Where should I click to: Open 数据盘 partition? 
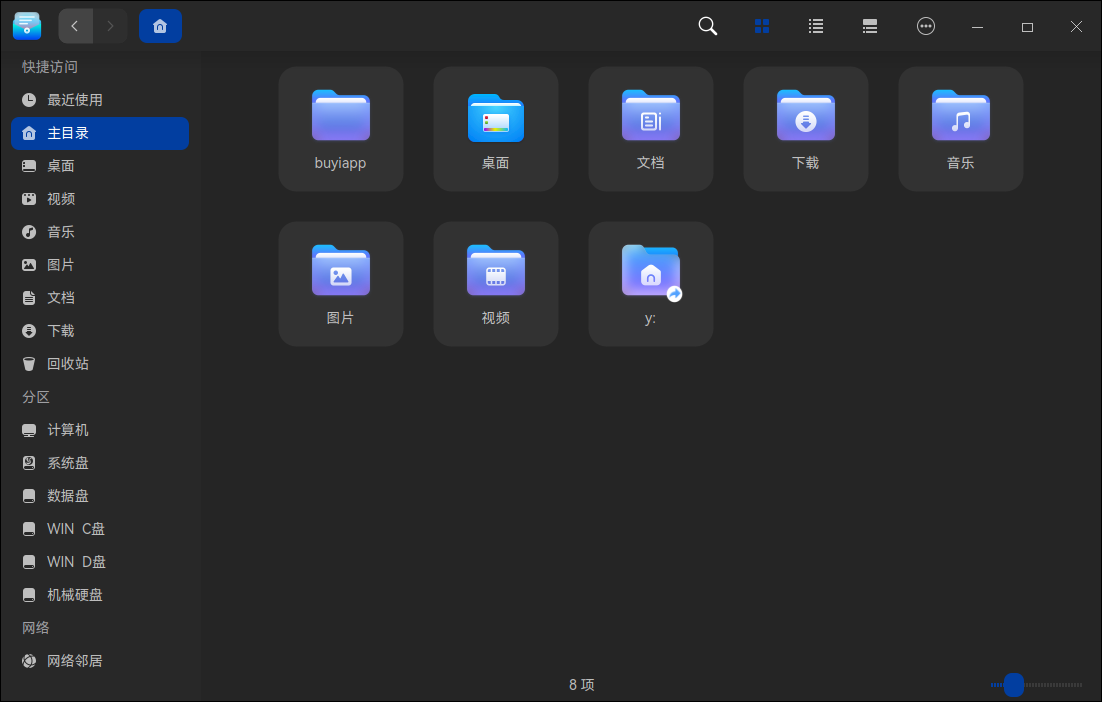(x=100, y=496)
